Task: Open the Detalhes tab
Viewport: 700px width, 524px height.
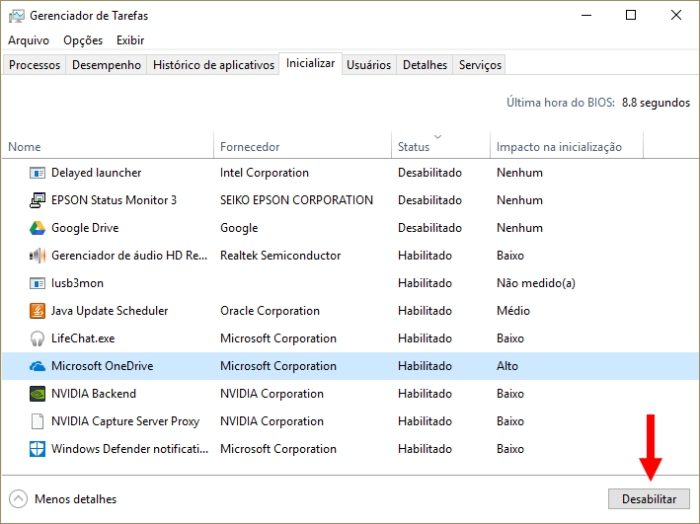Action: coord(425,65)
